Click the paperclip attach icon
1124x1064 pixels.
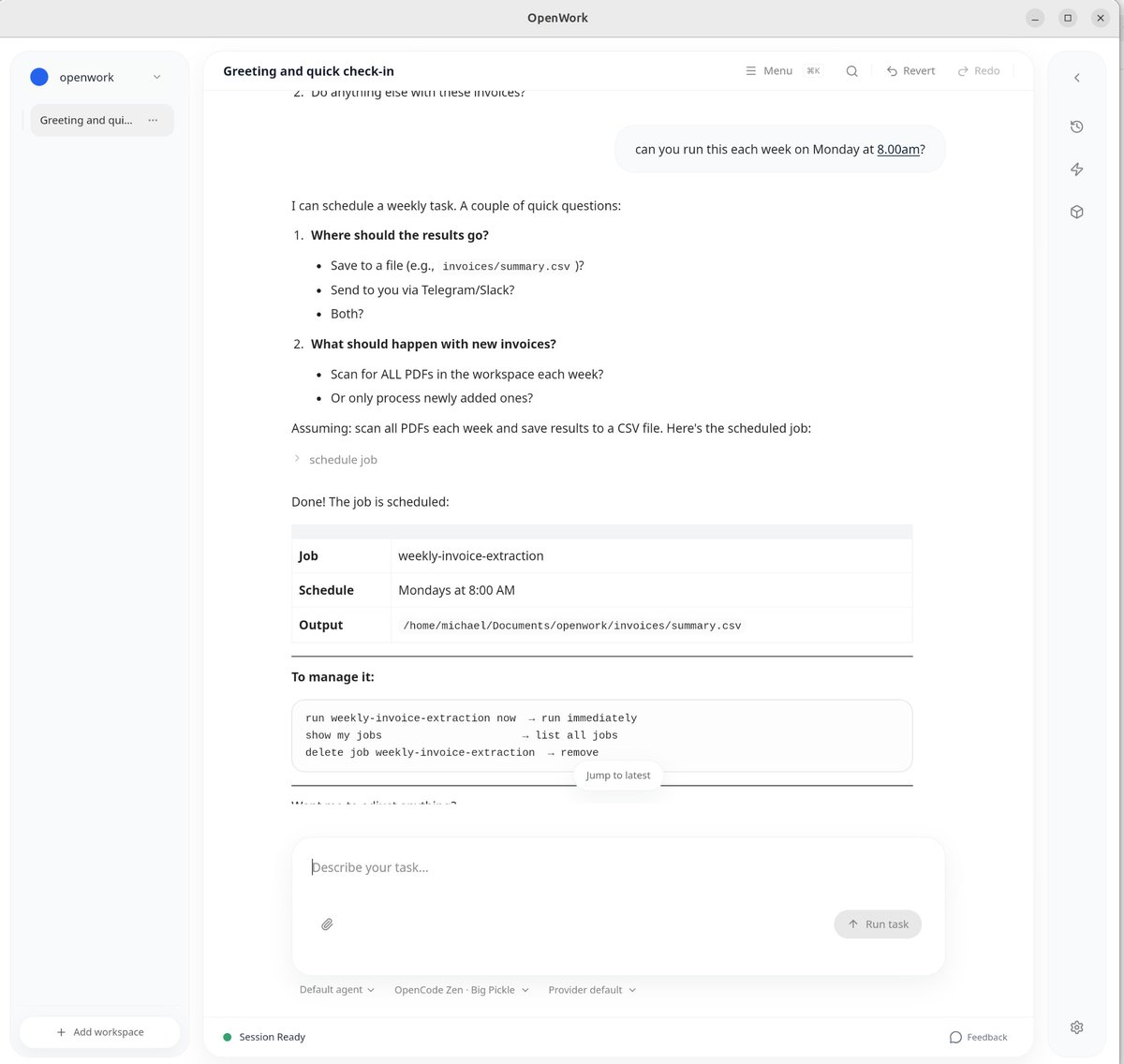327,924
